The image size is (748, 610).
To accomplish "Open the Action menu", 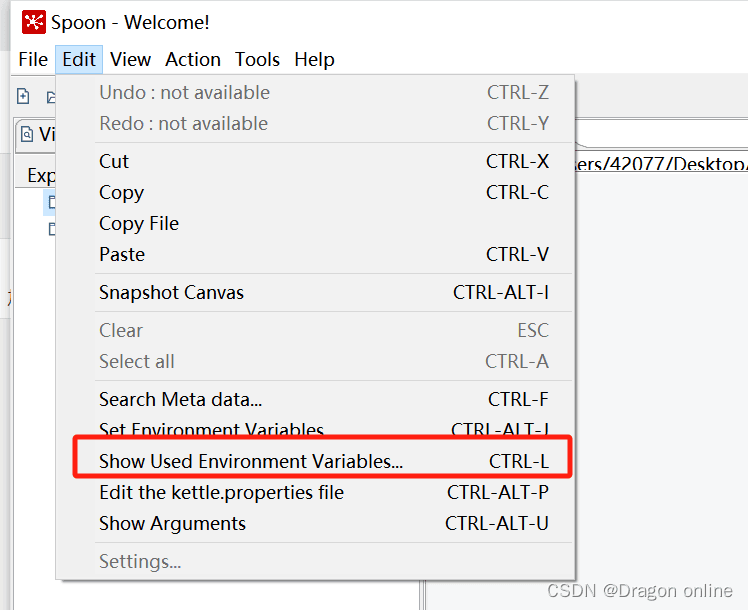I will [193, 60].
